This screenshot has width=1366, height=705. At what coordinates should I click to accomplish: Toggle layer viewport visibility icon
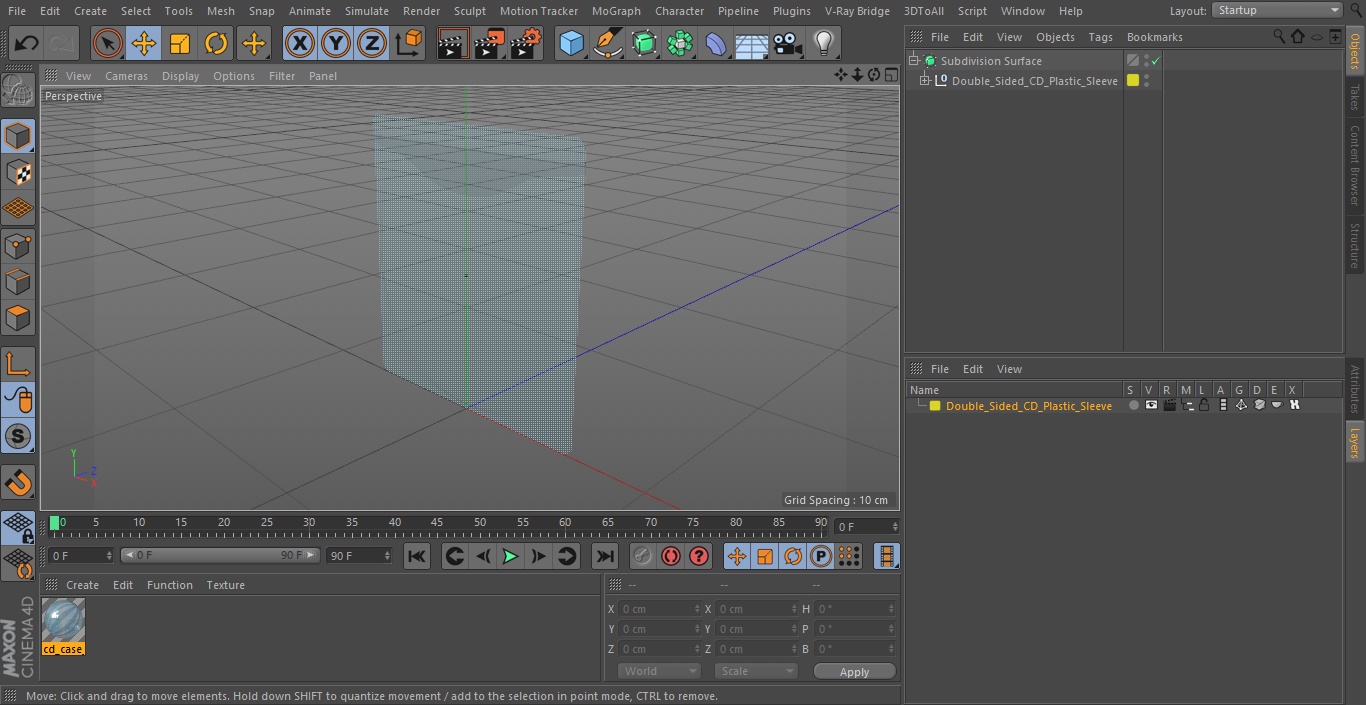click(x=1151, y=406)
